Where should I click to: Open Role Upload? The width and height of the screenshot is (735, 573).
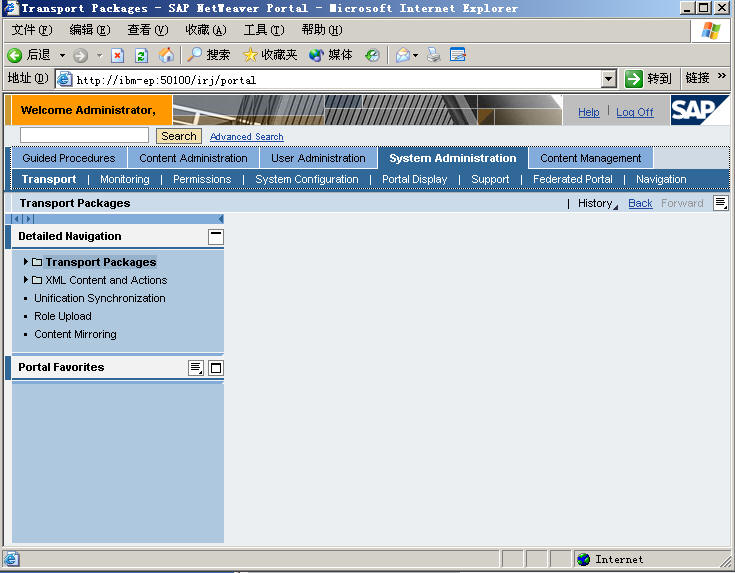pyautogui.click(x=63, y=317)
